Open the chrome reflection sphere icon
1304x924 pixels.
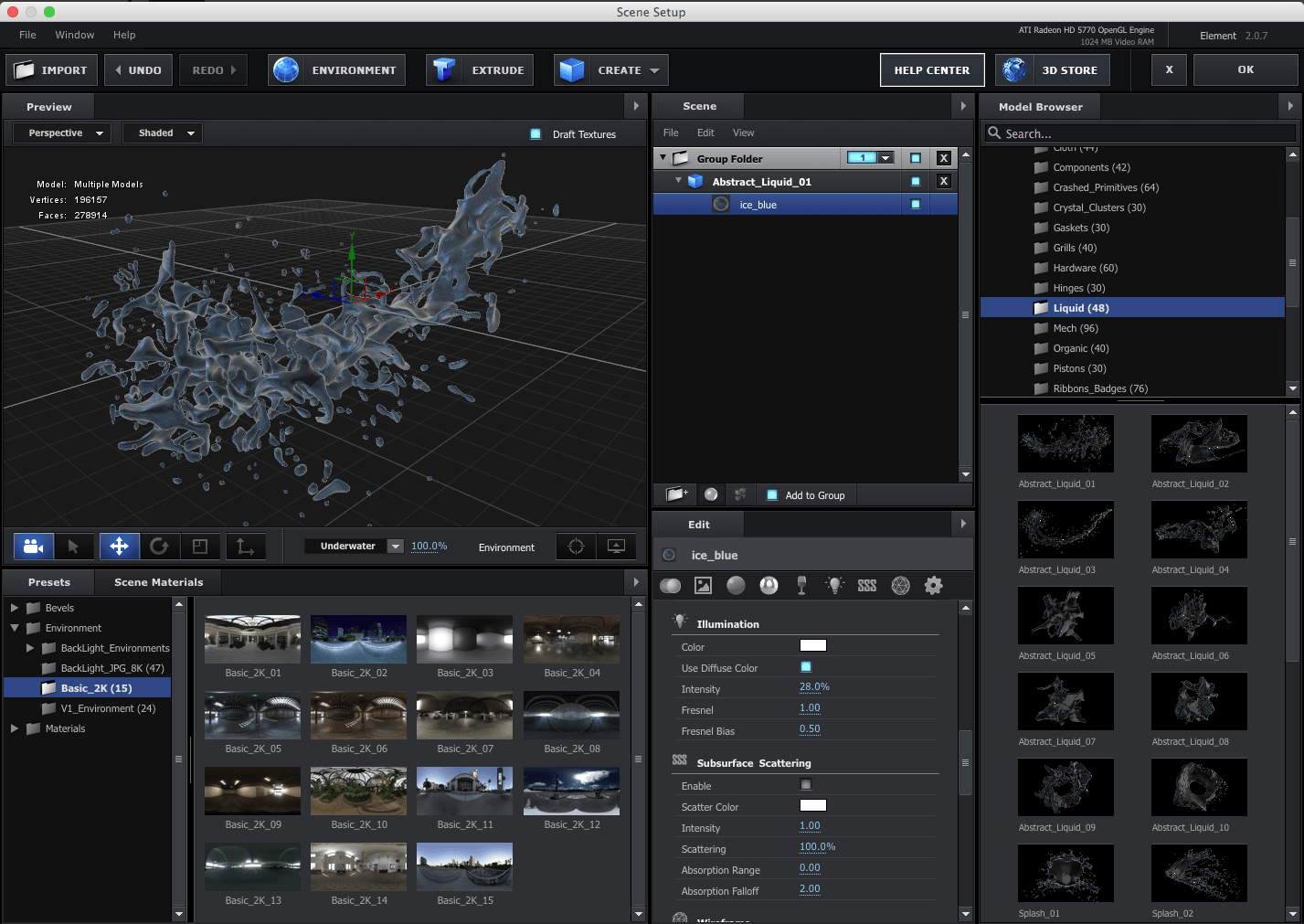[769, 586]
